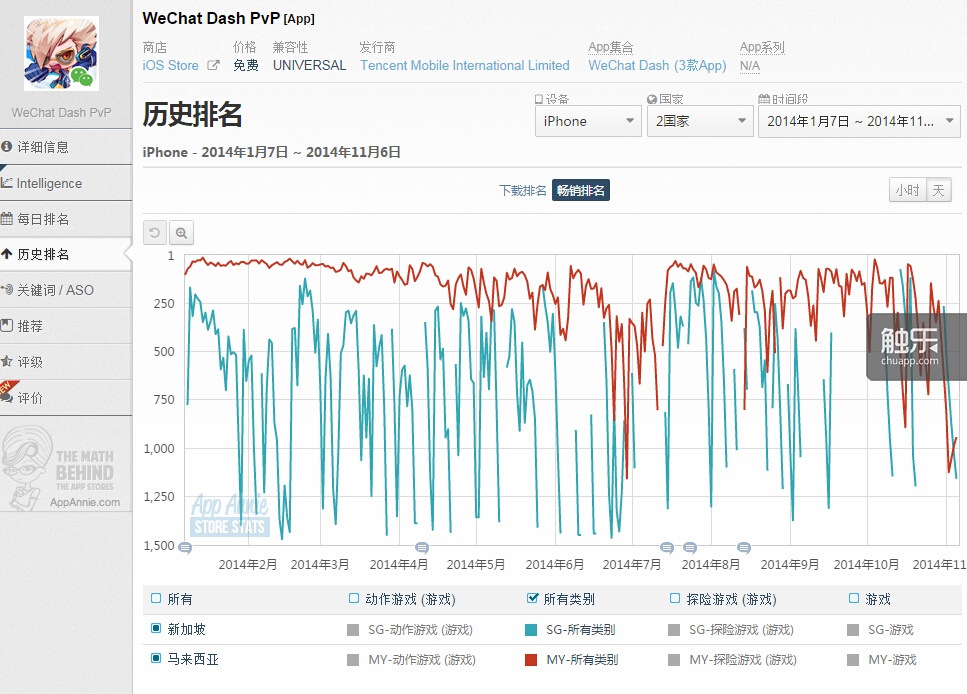Viewport: 967px width, 694px height.
Task: Click the calendar icon beside 每日排名
Action: (7, 218)
